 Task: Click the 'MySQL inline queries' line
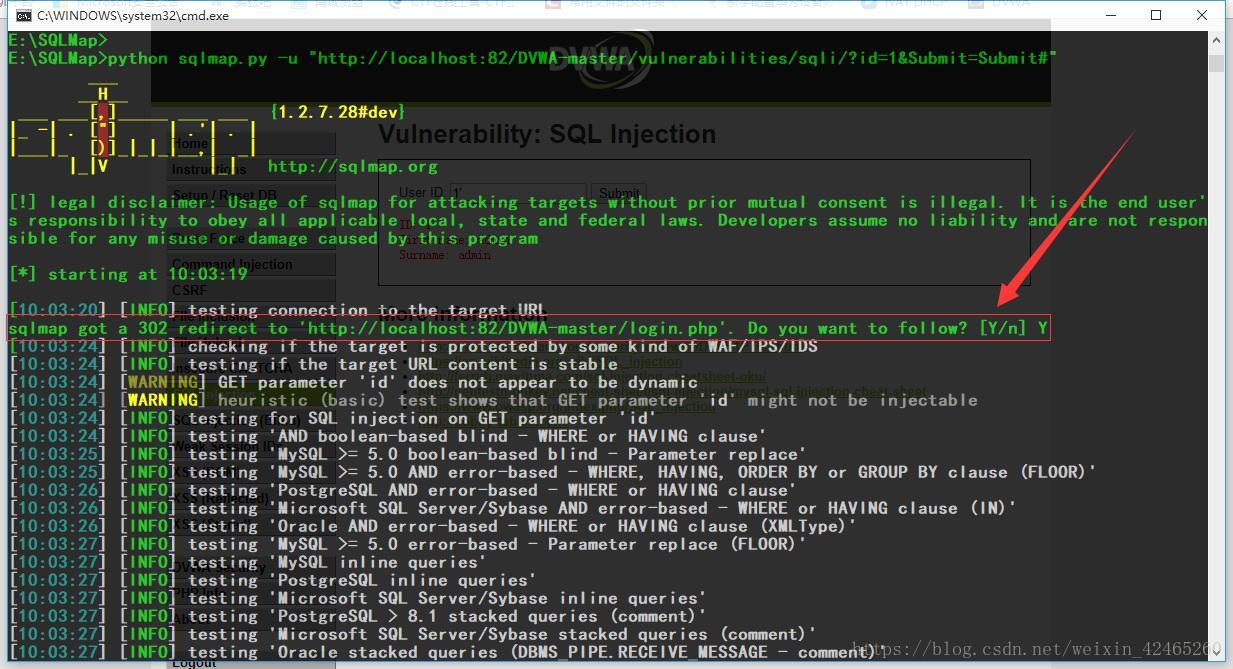(248, 562)
